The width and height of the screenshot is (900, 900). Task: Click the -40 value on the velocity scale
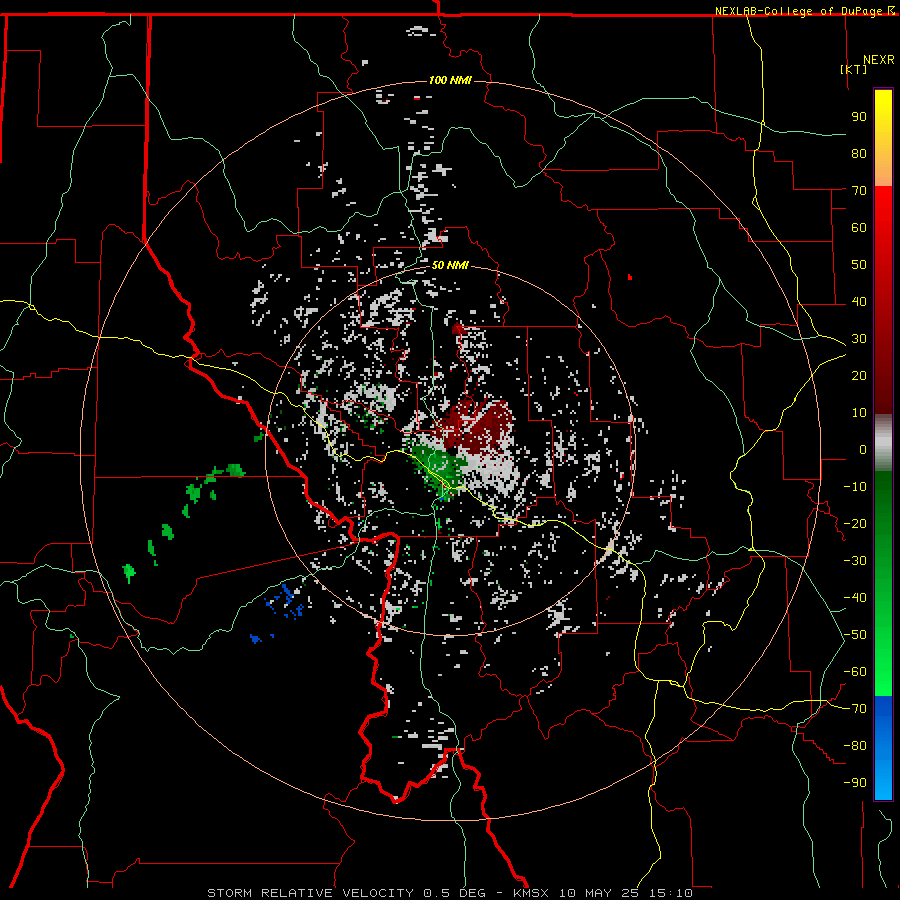855,598
